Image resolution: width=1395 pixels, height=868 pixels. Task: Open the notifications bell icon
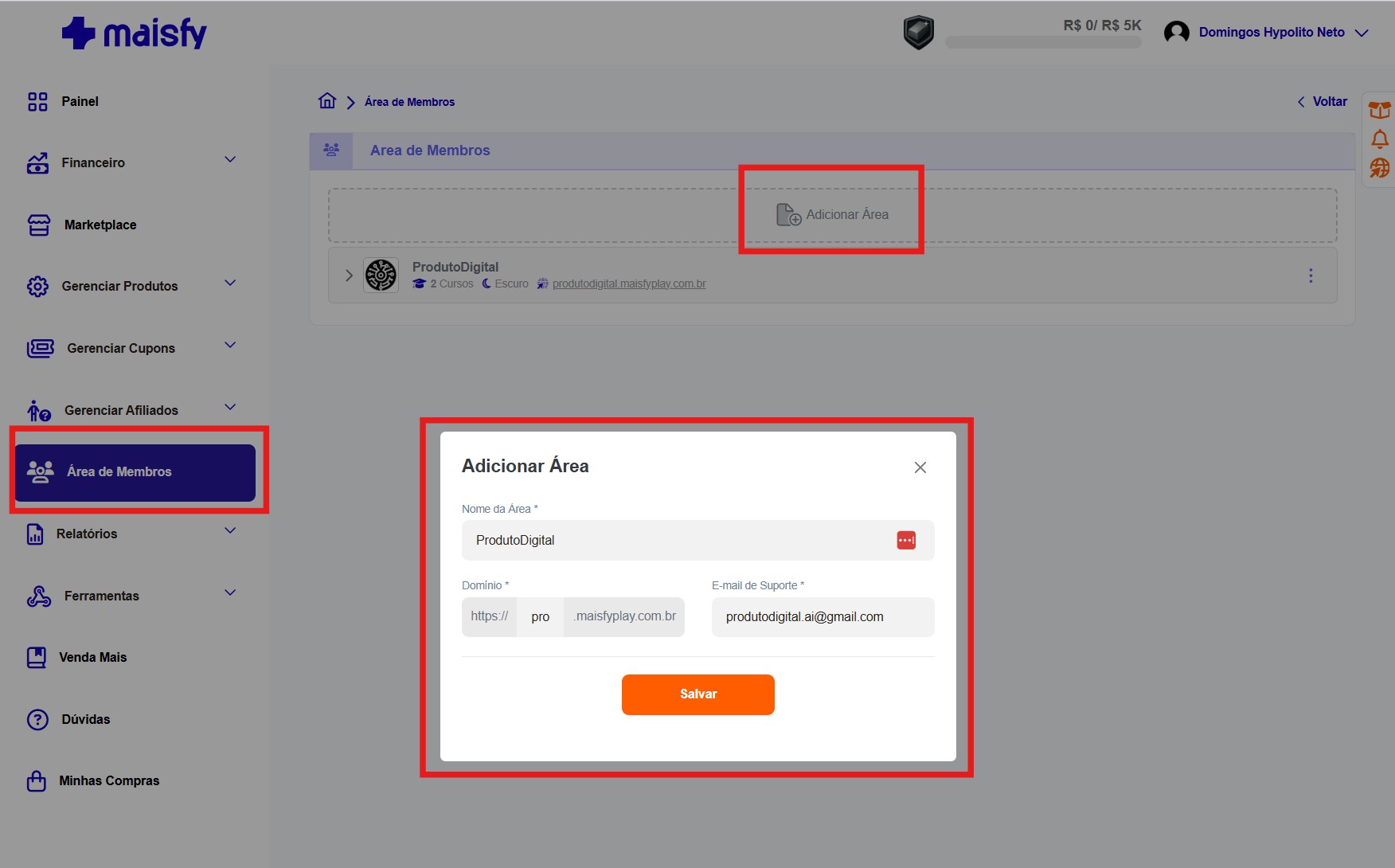pyautogui.click(x=1380, y=139)
